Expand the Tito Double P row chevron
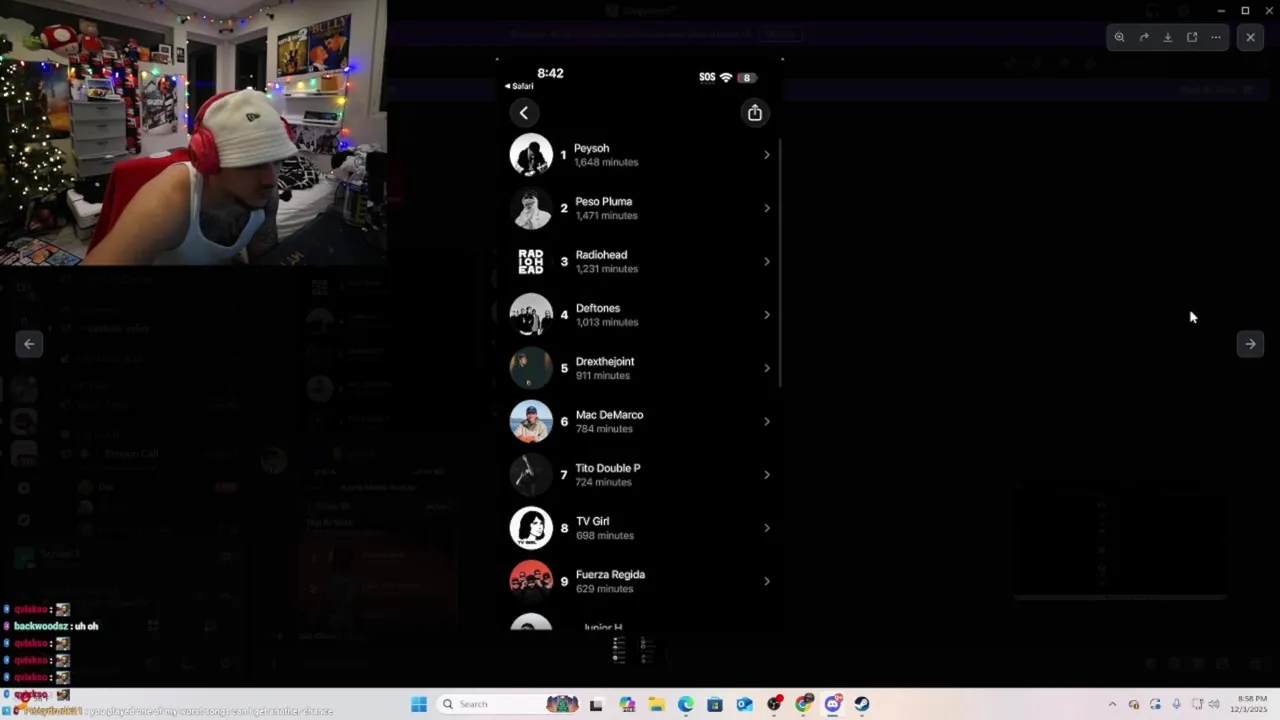The width and height of the screenshot is (1280, 720). coord(767,475)
